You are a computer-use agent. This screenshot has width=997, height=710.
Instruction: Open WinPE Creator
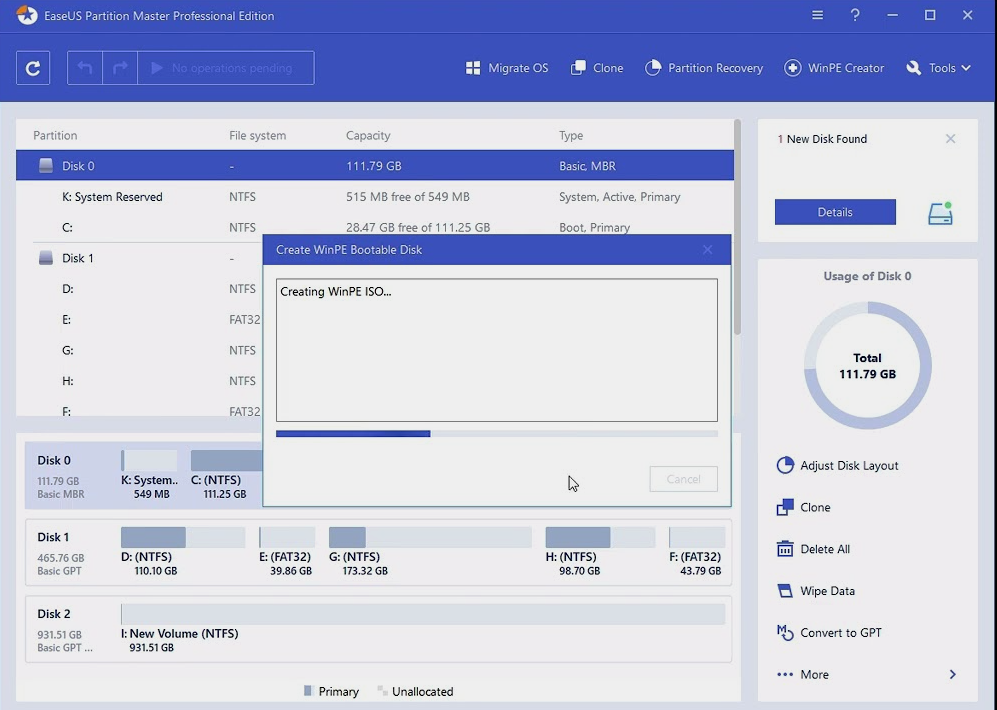(x=834, y=68)
